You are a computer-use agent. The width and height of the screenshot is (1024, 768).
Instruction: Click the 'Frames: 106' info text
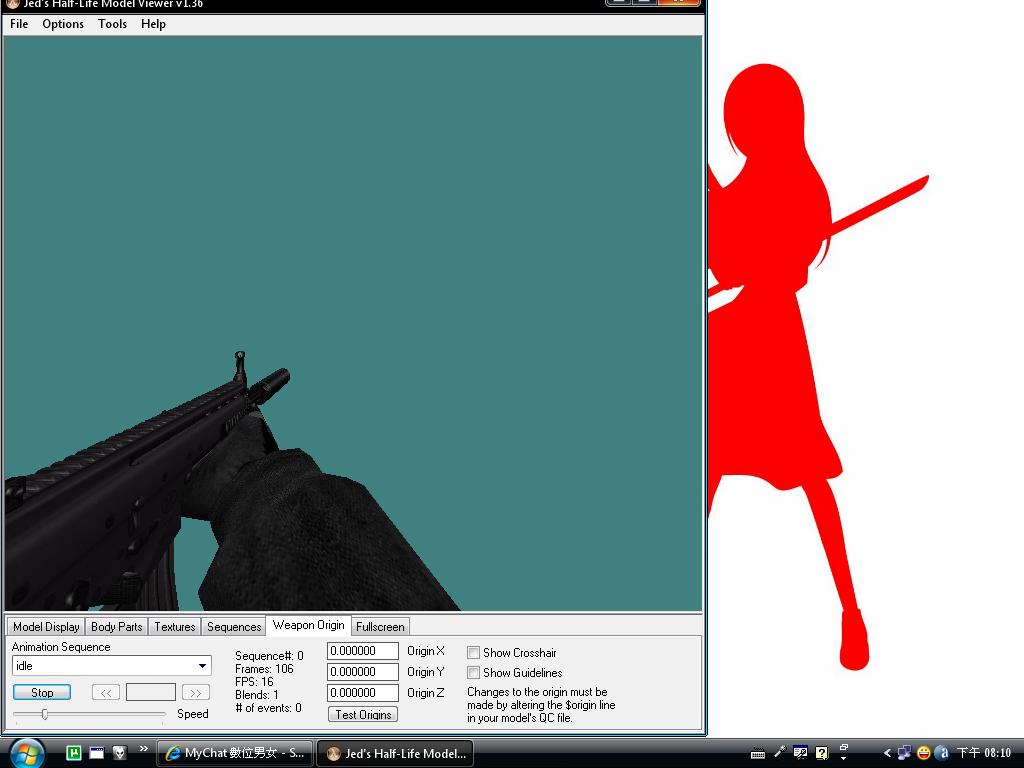[264, 669]
